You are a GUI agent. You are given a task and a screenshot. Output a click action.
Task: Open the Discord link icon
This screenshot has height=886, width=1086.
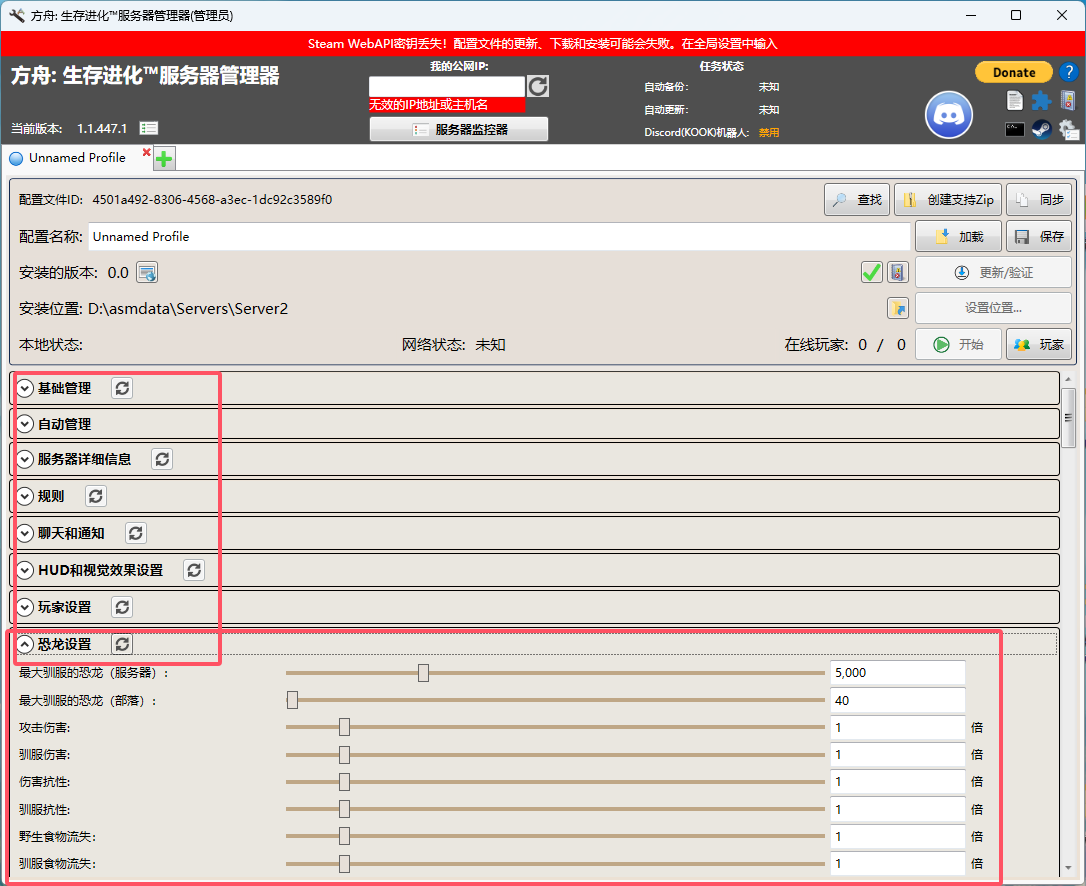tap(948, 115)
